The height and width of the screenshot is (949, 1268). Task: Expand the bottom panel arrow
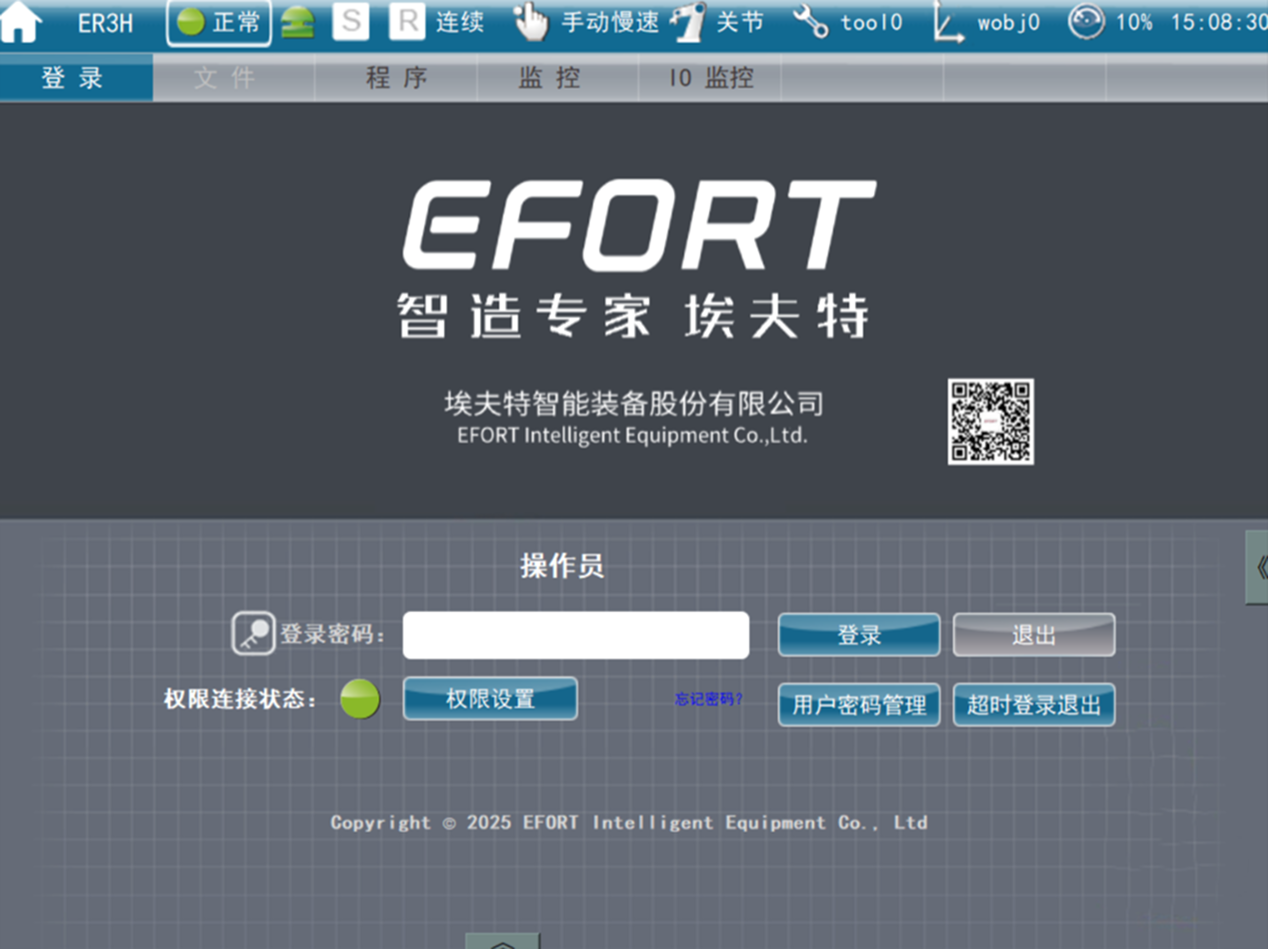(x=502, y=942)
